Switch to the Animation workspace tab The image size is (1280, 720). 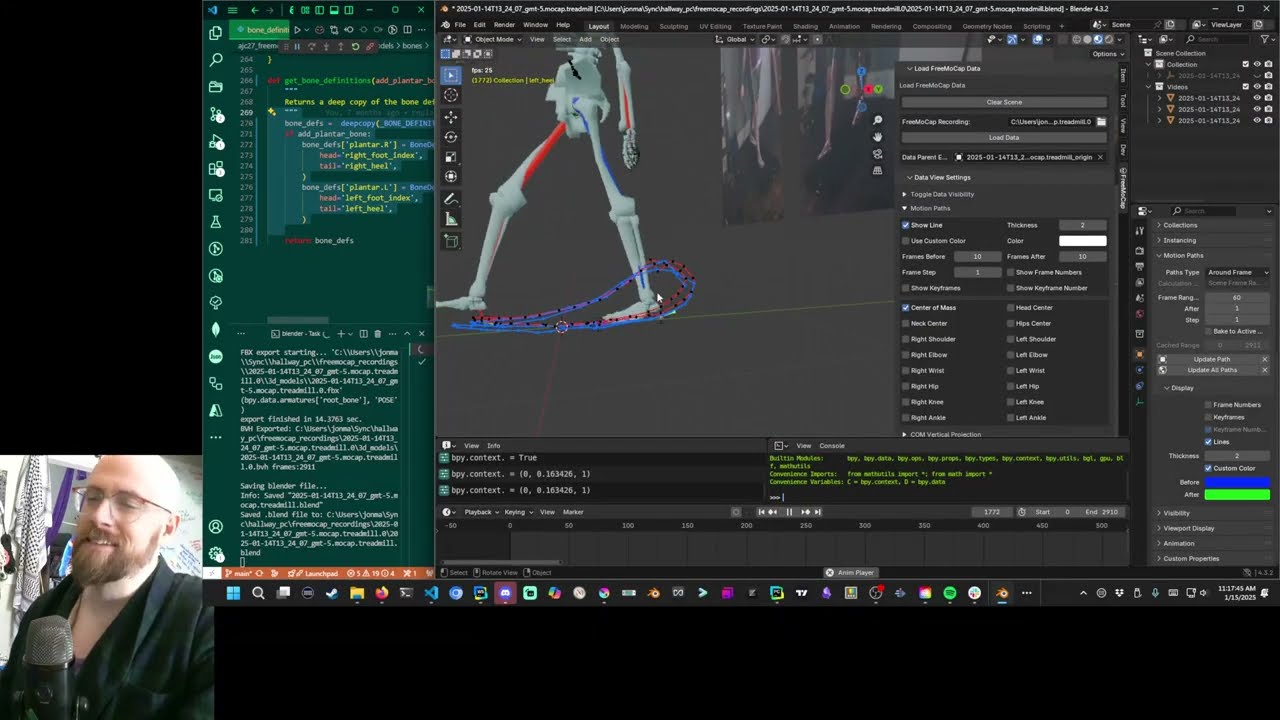click(x=844, y=26)
